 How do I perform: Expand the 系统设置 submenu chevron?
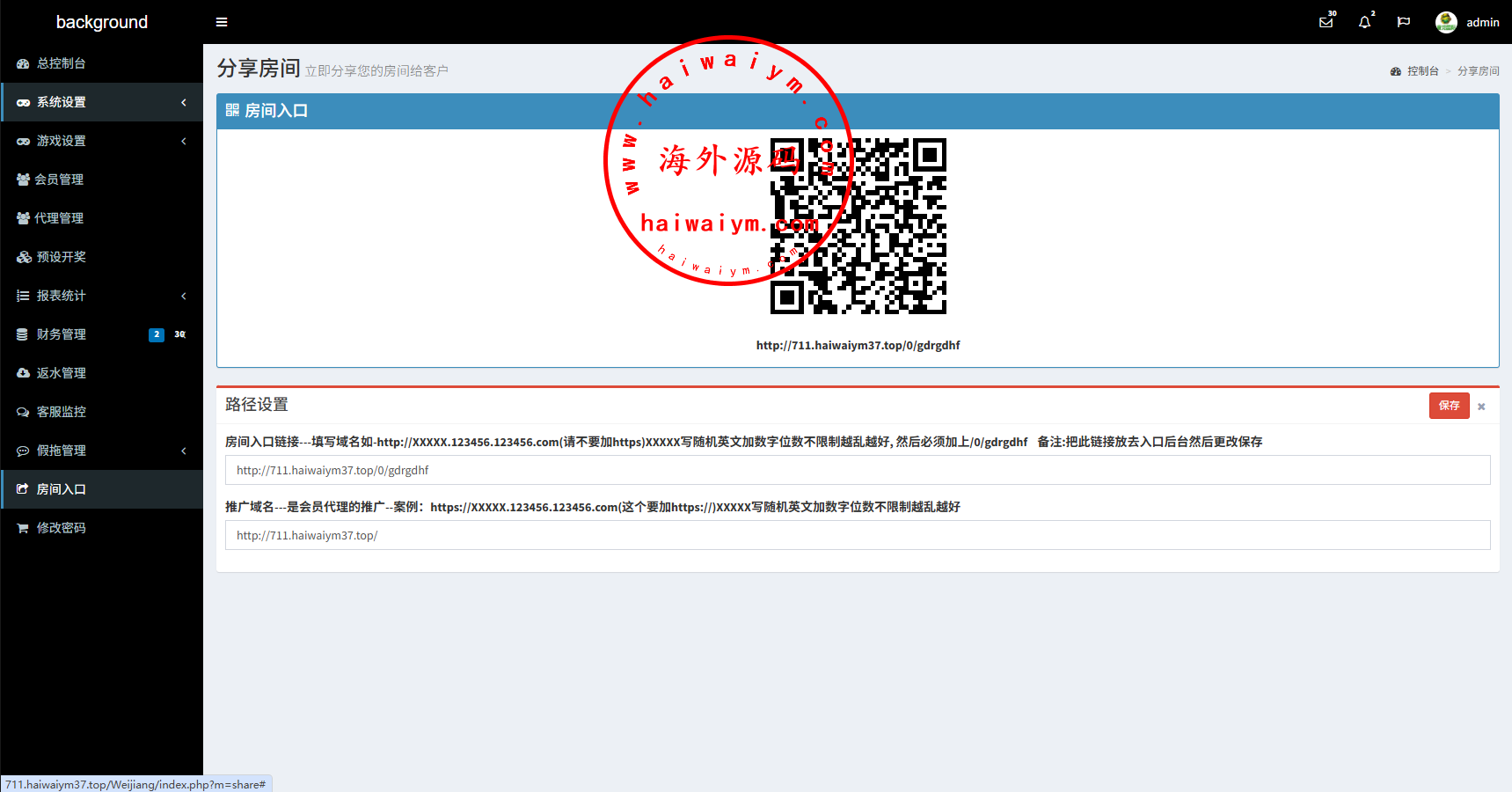[x=184, y=102]
